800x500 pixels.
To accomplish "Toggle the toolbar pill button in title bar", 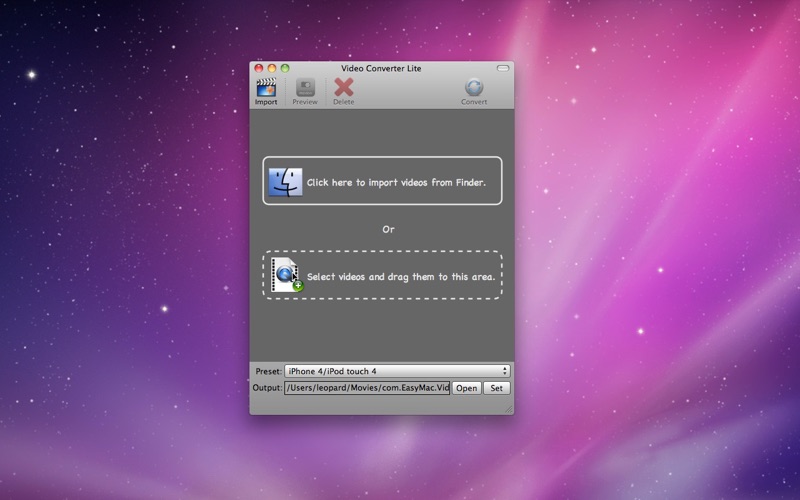I will click(503, 68).
